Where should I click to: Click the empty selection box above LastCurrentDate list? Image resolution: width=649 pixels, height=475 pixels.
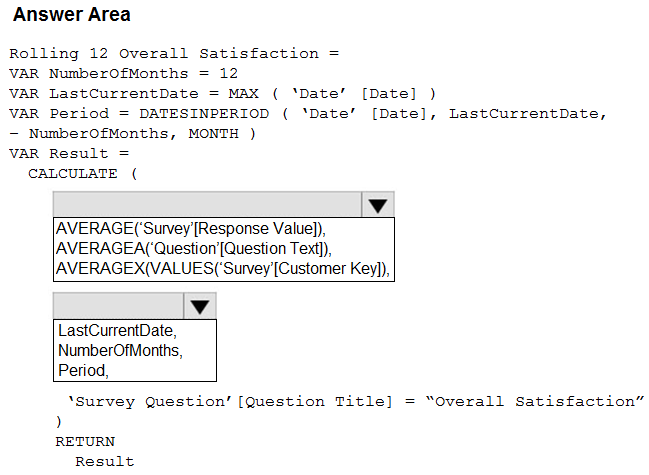(x=118, y=306)
